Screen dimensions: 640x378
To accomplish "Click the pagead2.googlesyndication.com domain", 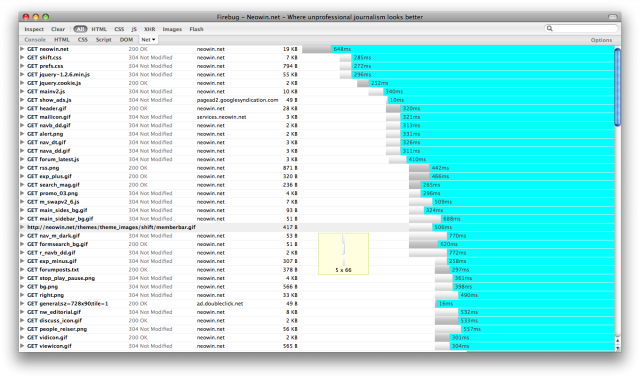I will (x=237, y=100).
